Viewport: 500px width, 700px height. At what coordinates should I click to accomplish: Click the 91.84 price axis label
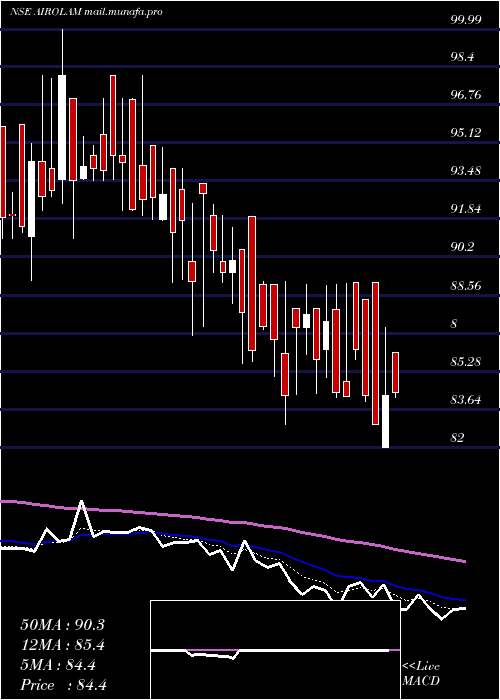pos(466,208)
